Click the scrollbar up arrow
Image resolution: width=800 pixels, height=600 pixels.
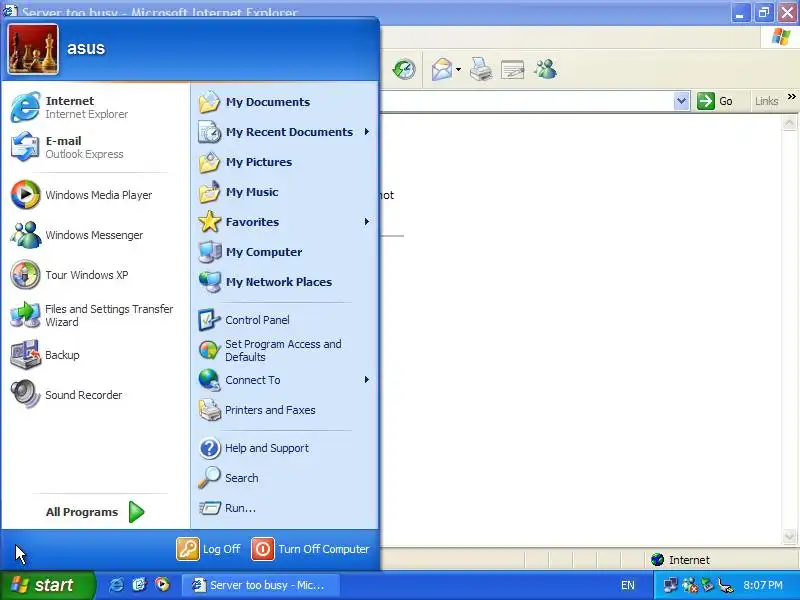[x=789, y=123]
